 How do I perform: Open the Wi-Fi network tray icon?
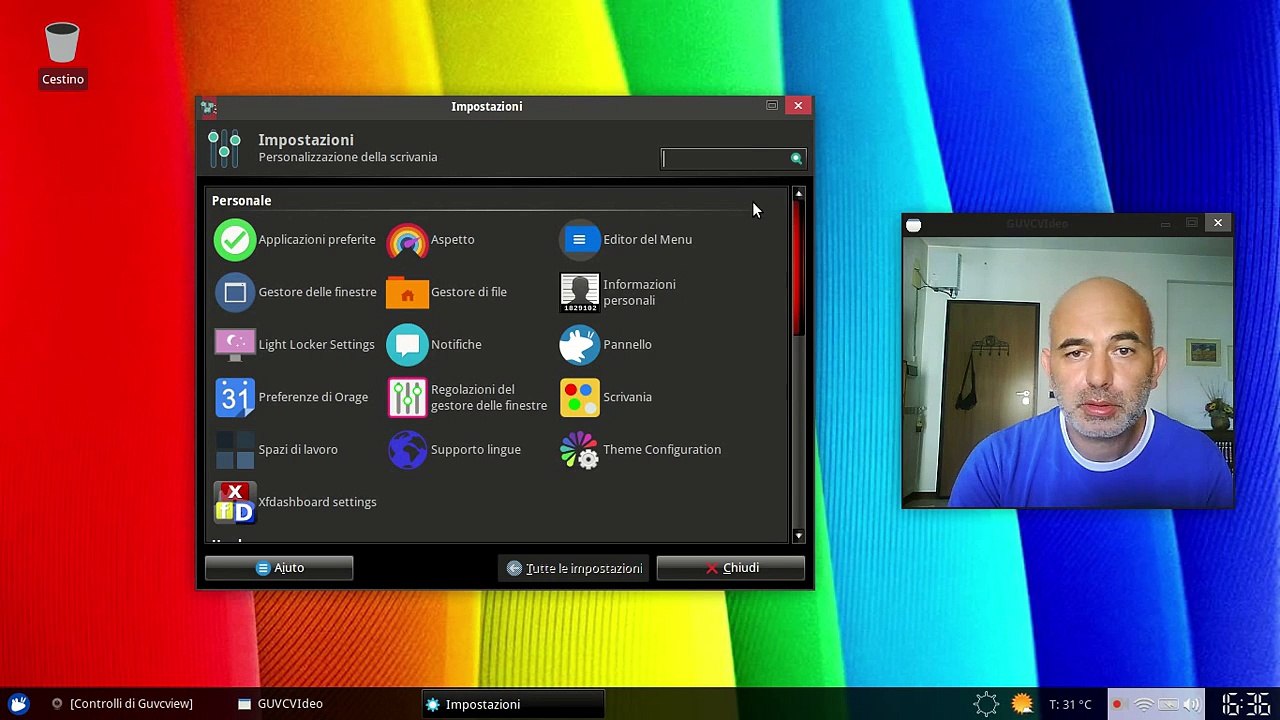click(1143, 704)
